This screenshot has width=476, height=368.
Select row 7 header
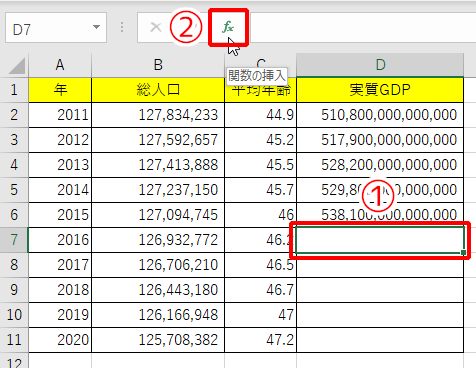(14, 240)
